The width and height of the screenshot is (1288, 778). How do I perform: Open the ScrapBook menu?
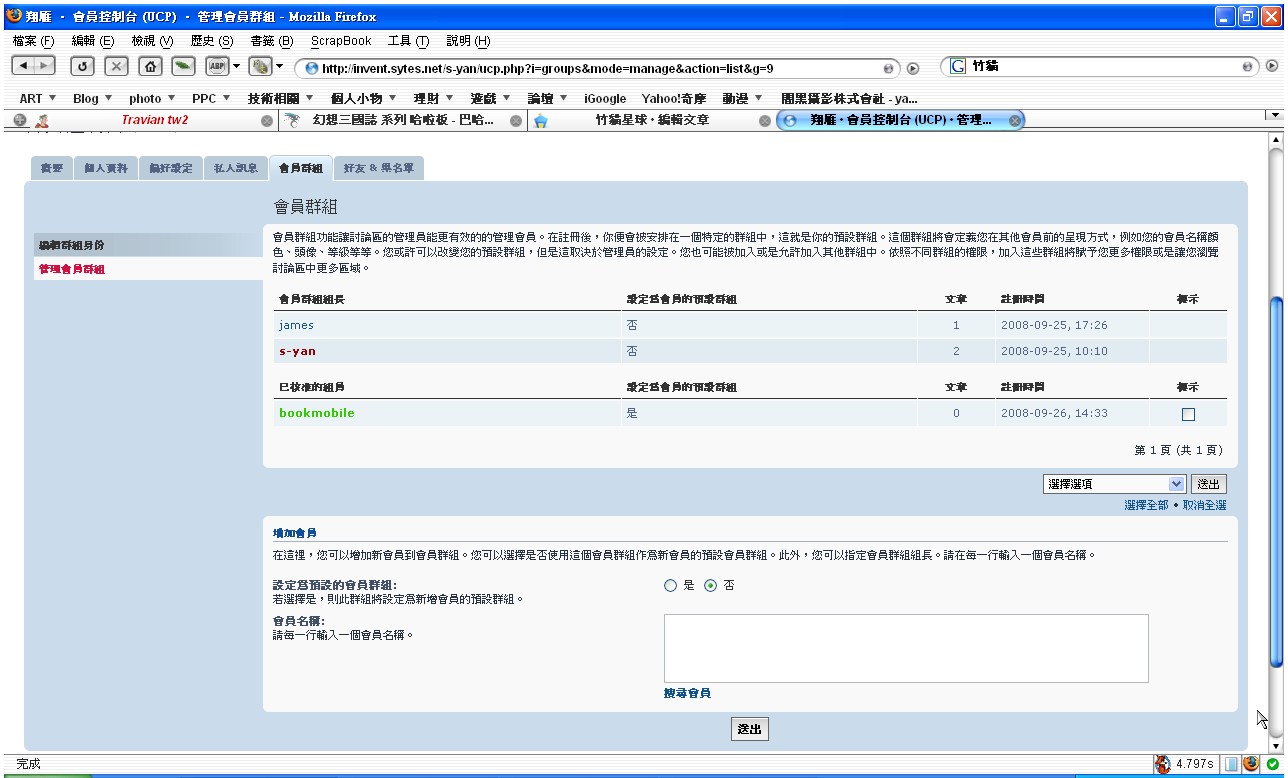pos(341,41)
